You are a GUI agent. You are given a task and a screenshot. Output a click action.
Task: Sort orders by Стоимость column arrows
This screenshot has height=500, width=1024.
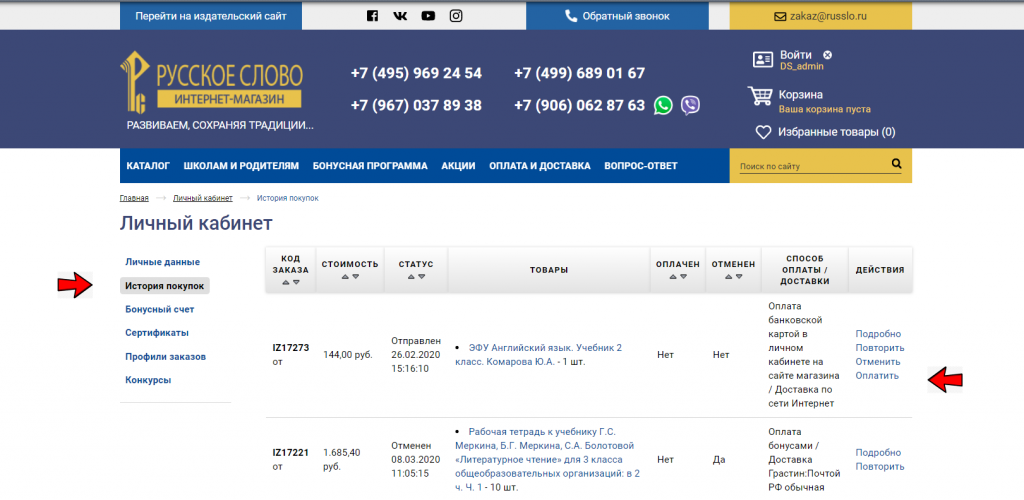pos(349,278)
